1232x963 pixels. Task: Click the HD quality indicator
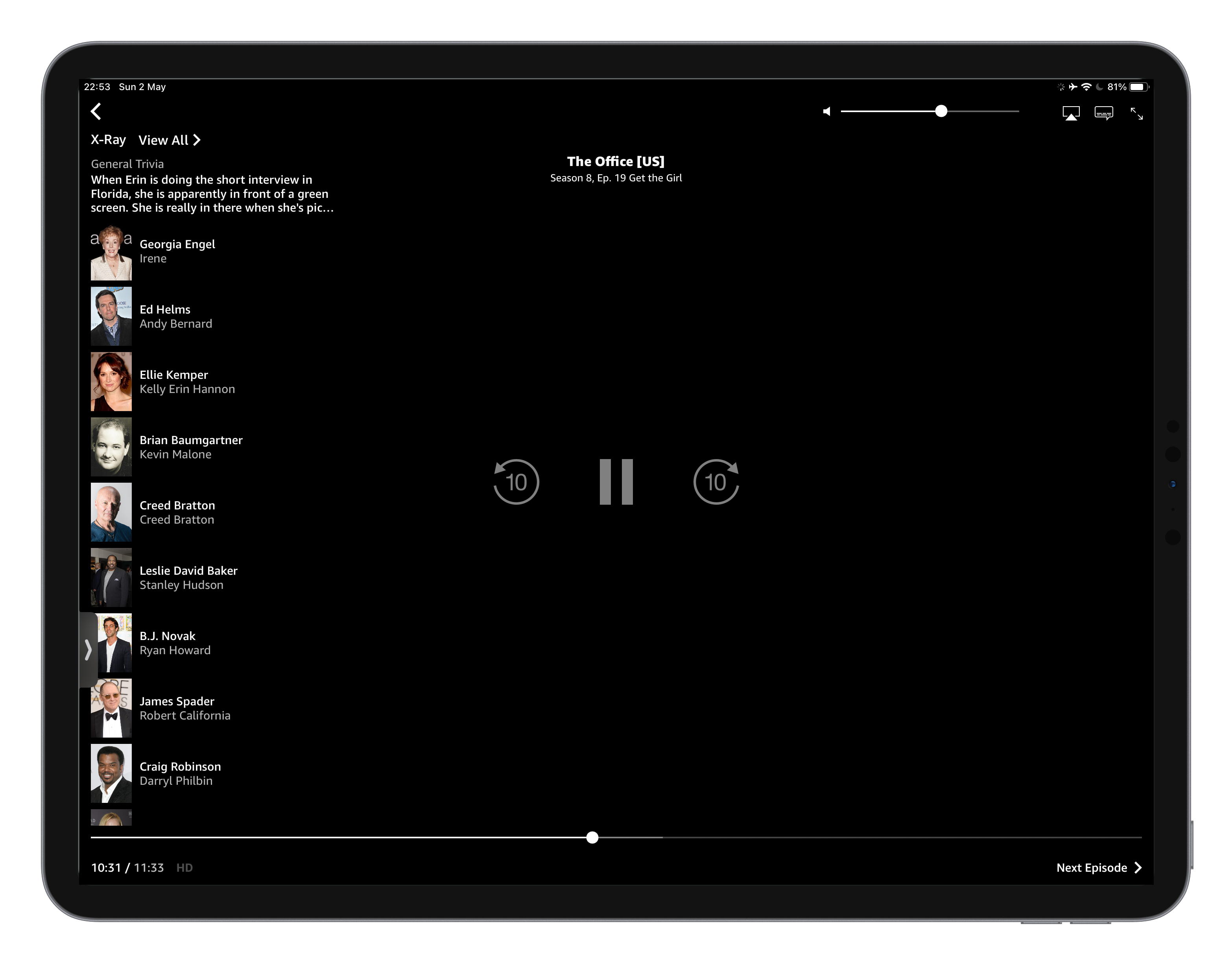click(x=184, y=868)
